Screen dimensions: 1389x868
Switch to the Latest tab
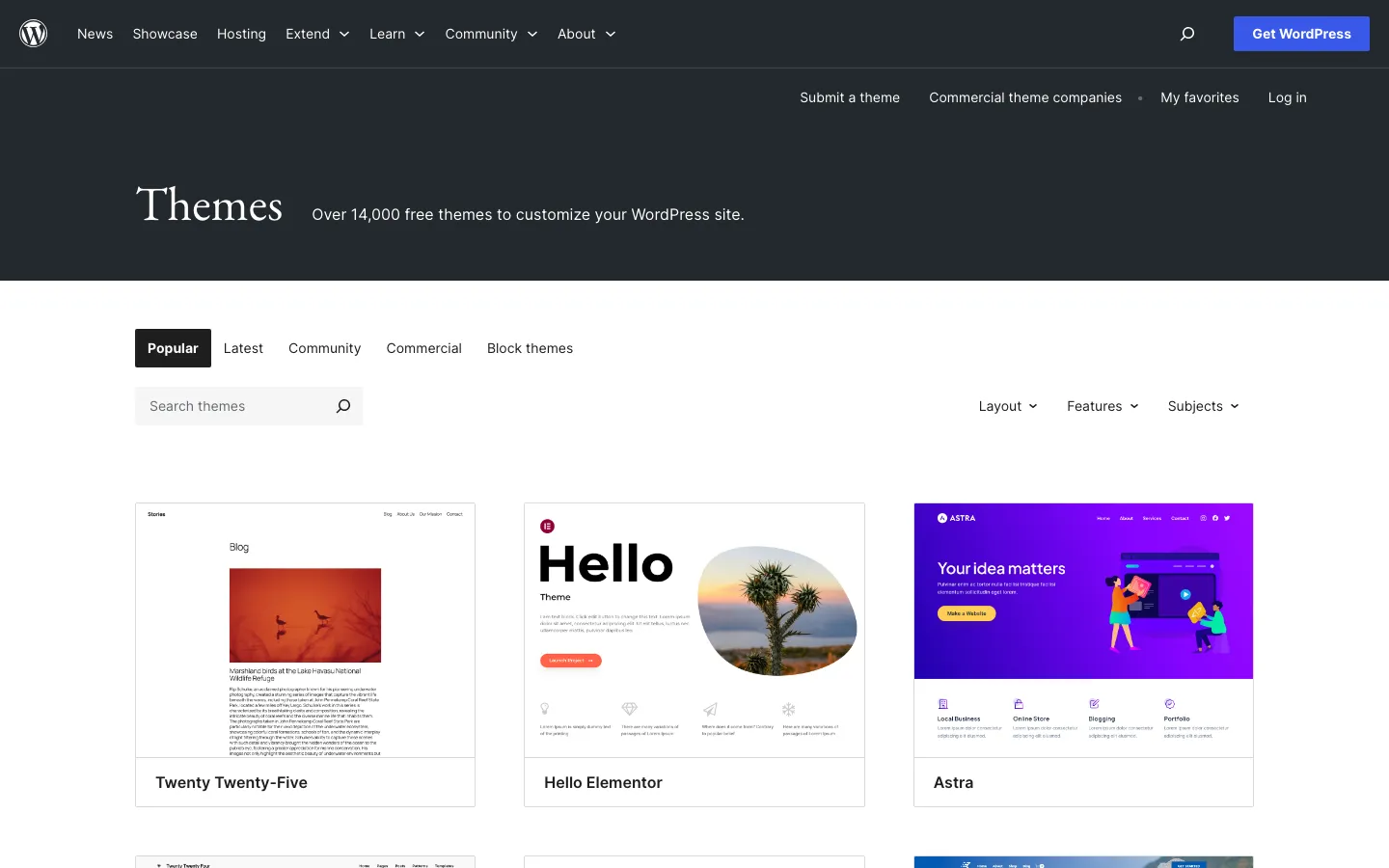[x=243, y=348]
